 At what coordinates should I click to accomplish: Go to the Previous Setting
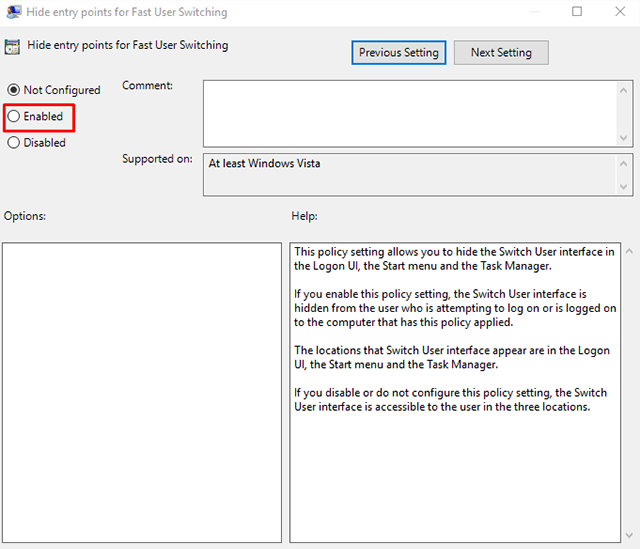click(399, 52)
